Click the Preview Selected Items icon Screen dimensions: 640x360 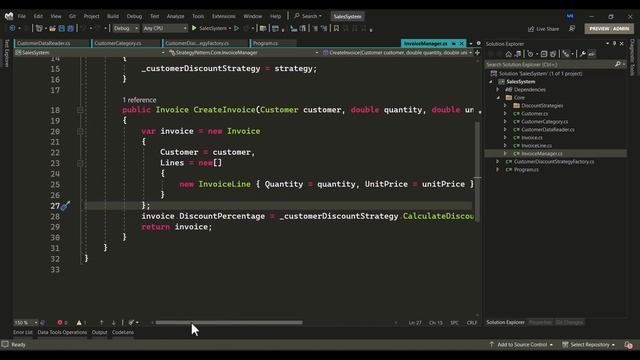pos(591,54)
